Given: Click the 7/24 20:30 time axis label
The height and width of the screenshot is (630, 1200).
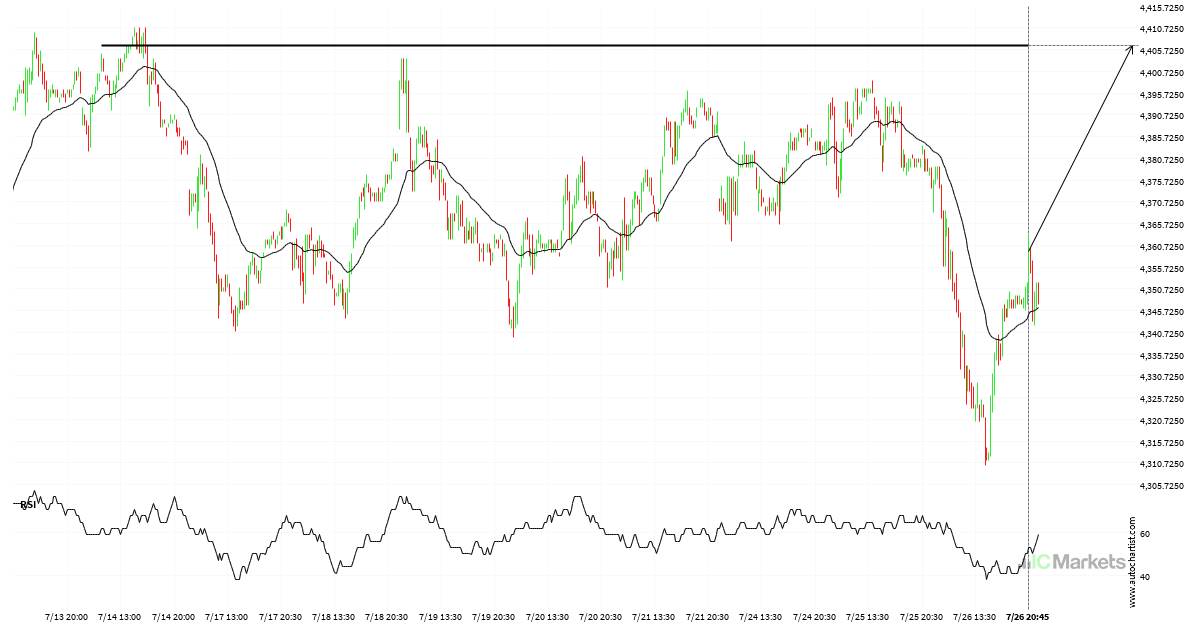Looking at the screenshot, I should pos(814,617).
